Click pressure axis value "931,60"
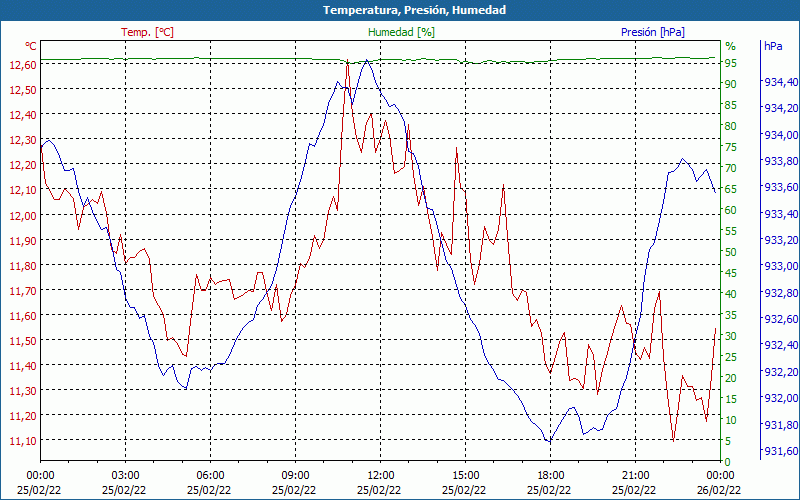The height and width of the screenshot is (500, 800). coord(781,450)
